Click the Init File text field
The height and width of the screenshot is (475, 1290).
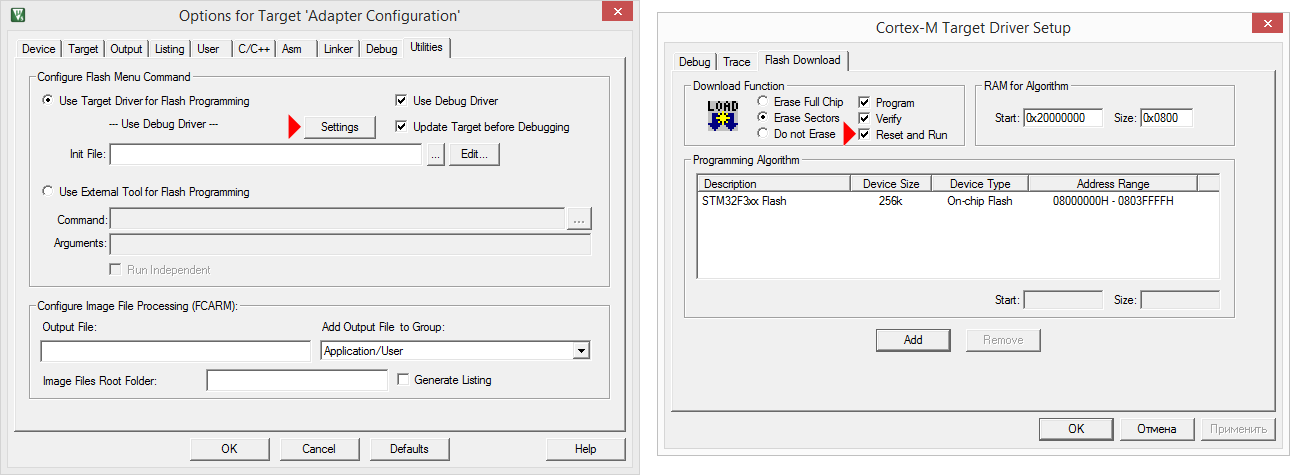click(265, 155)
